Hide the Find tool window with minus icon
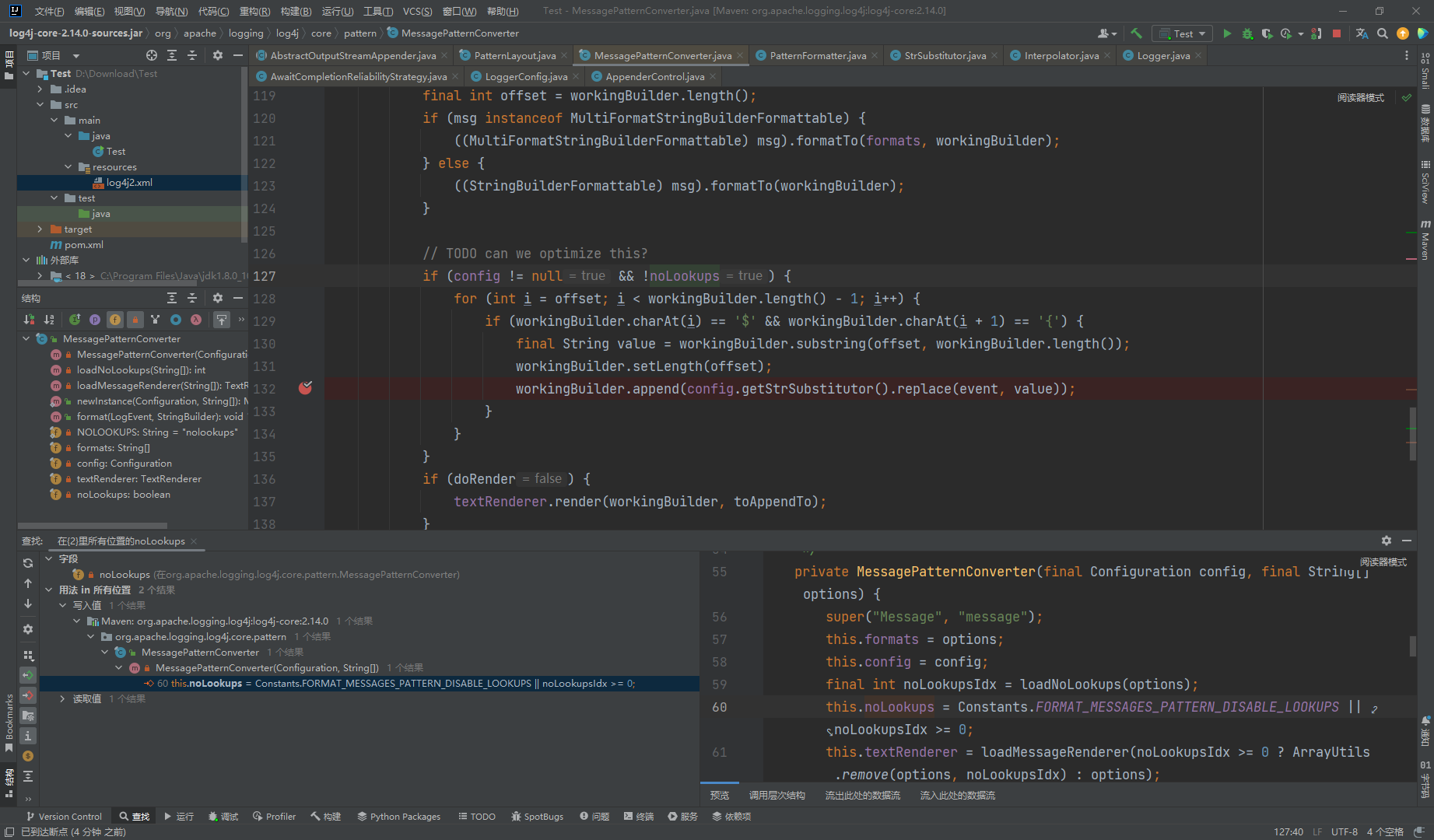Viewport: 1434px width, 840px height. (1407, 540)
